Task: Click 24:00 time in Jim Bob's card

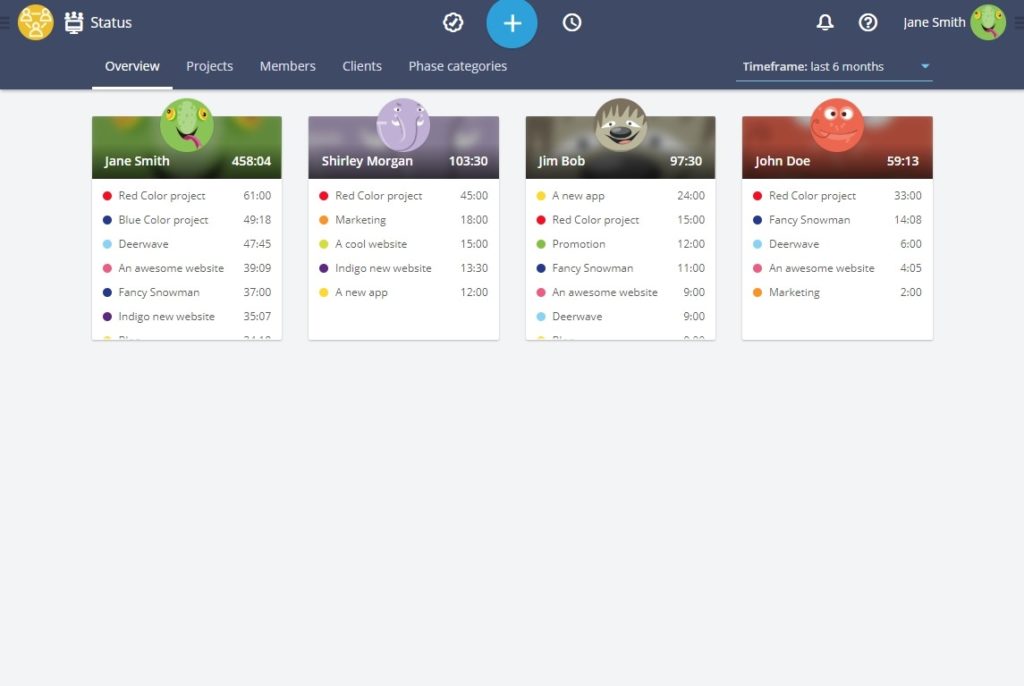Action: pyautogui.click(x=691, y=195)
